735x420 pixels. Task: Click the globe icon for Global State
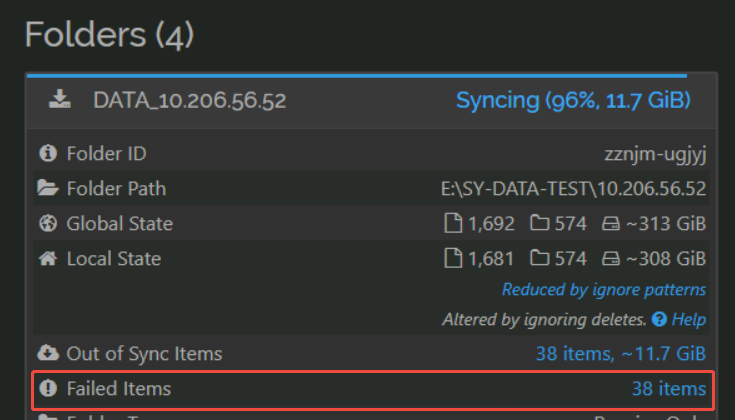(x=48, y=223)
